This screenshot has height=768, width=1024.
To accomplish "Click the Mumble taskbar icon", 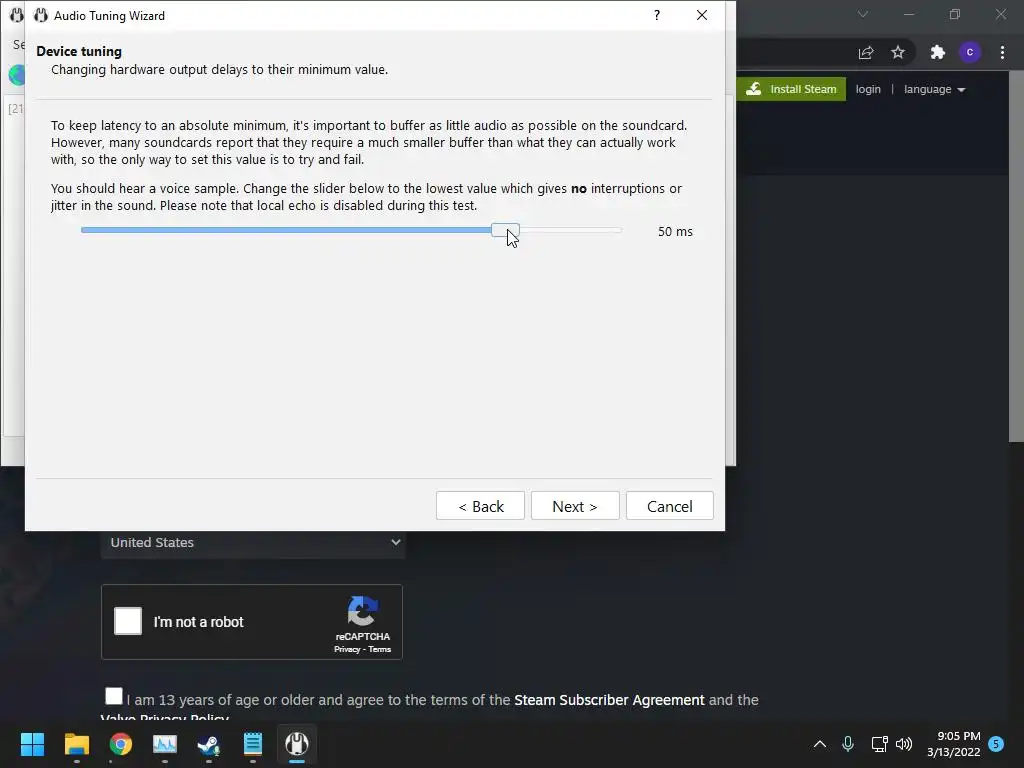I will 297,744.
